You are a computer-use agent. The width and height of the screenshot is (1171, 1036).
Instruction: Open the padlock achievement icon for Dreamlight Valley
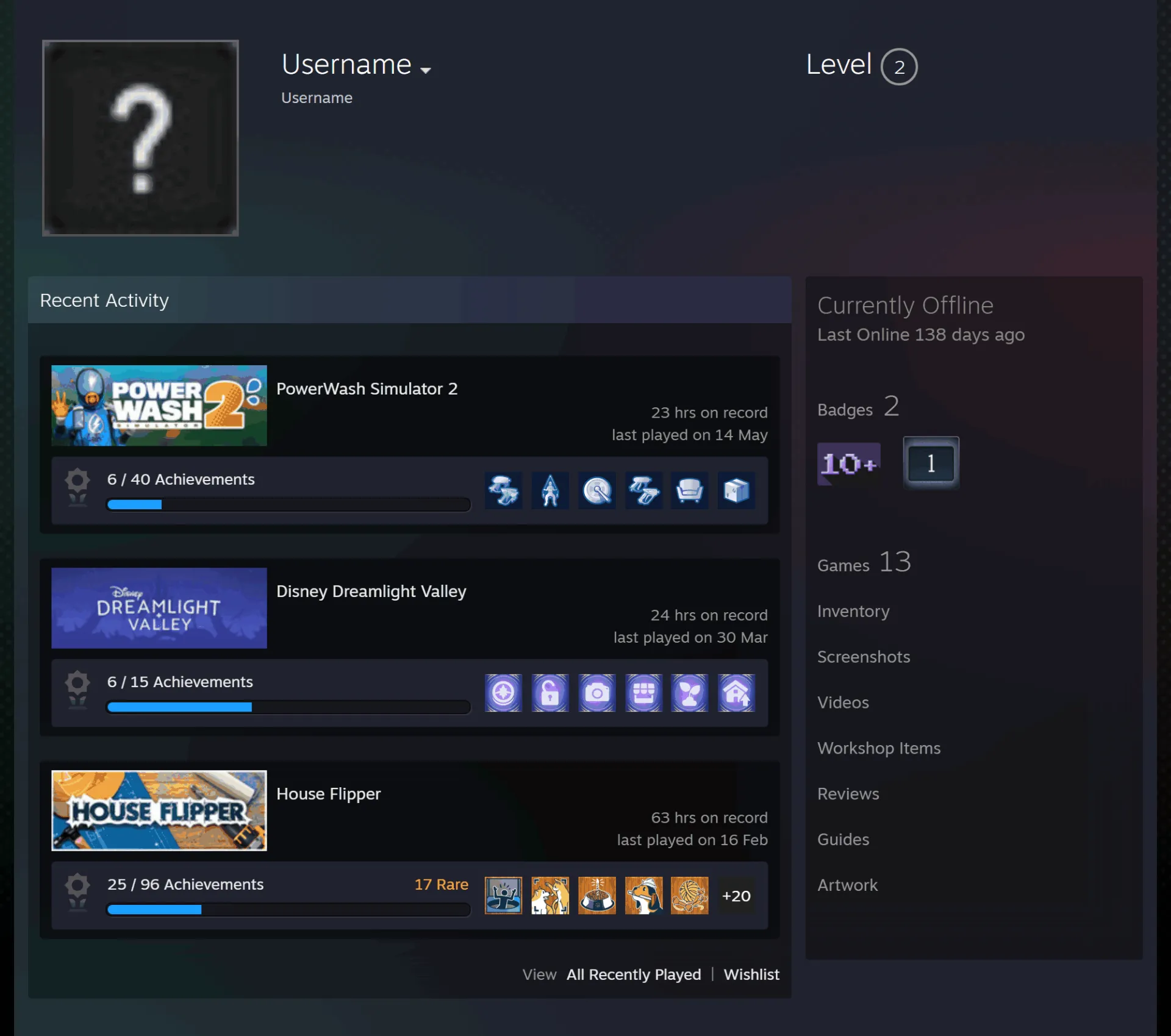point(550,693)
